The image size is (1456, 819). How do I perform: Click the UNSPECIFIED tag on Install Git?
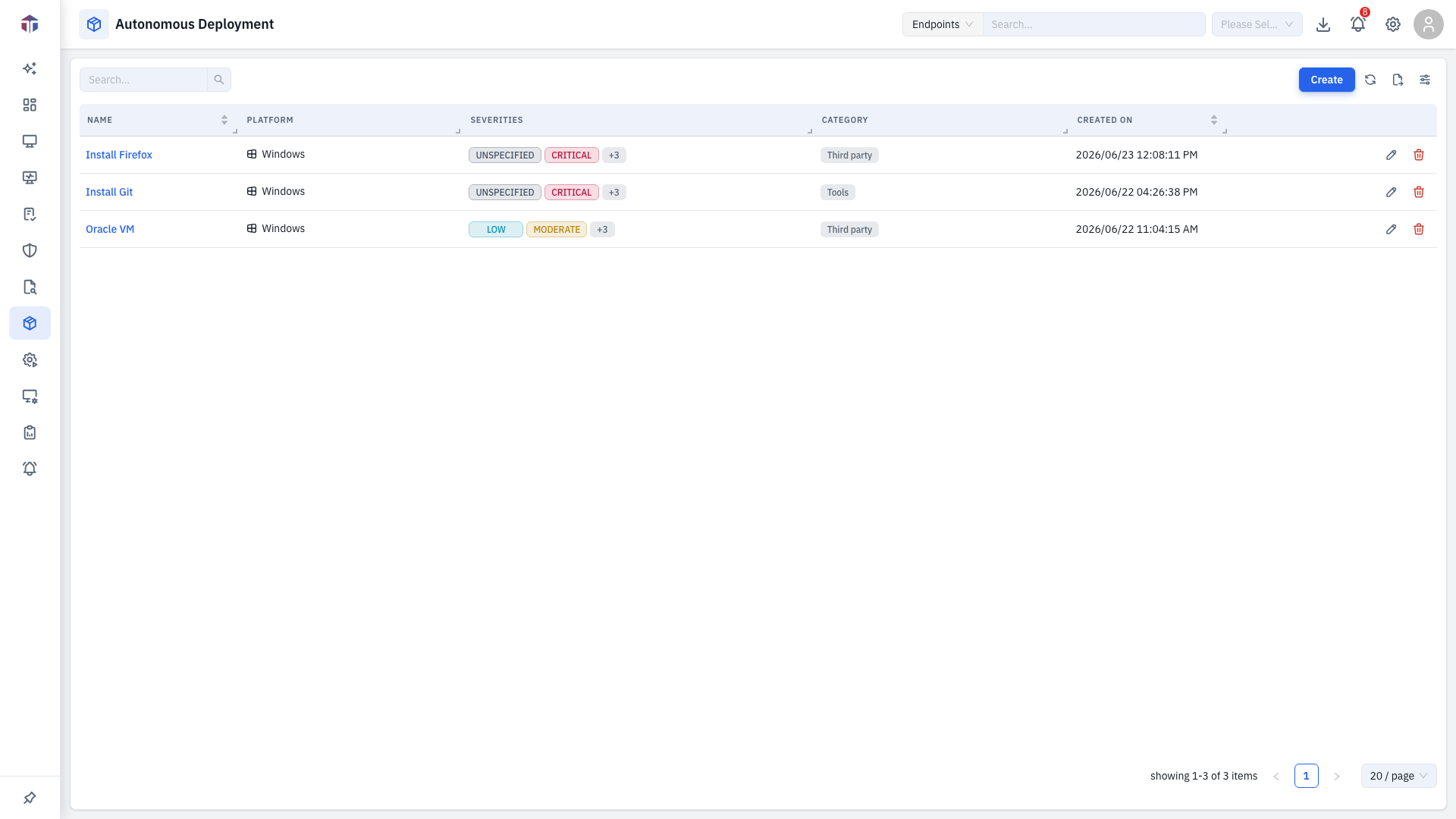tap(505, 192)
